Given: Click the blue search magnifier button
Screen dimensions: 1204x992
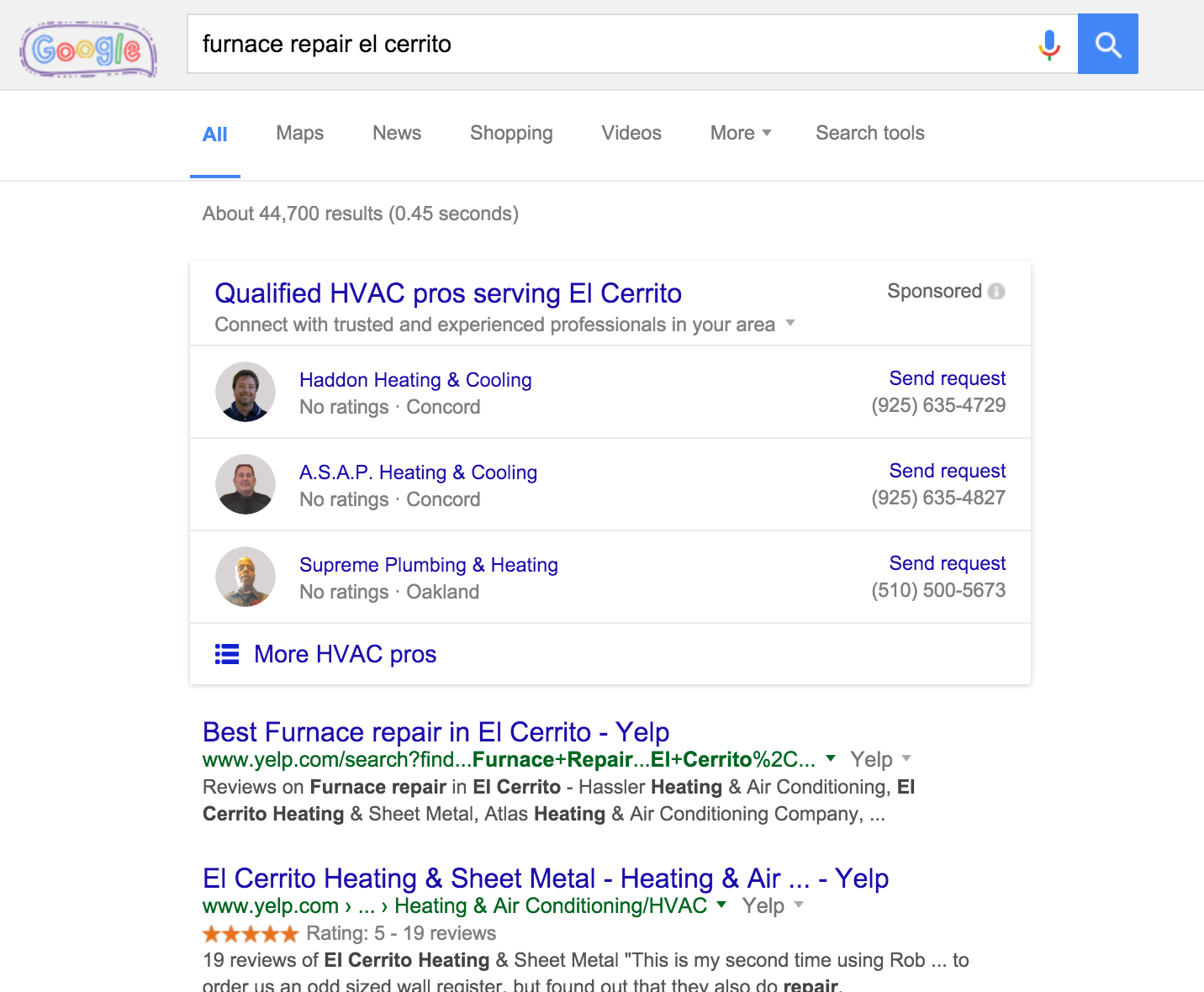Looking at the screenshot, I should point(1107,44).
